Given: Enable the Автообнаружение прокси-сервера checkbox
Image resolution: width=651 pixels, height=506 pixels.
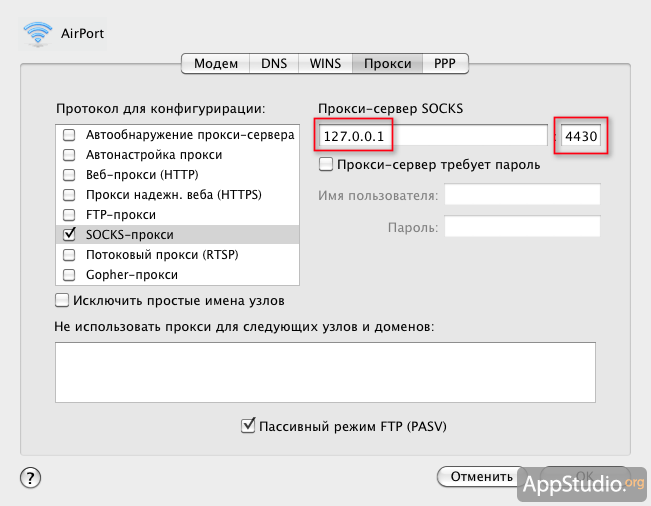Looking at the screenshot, I should (69, 135).
